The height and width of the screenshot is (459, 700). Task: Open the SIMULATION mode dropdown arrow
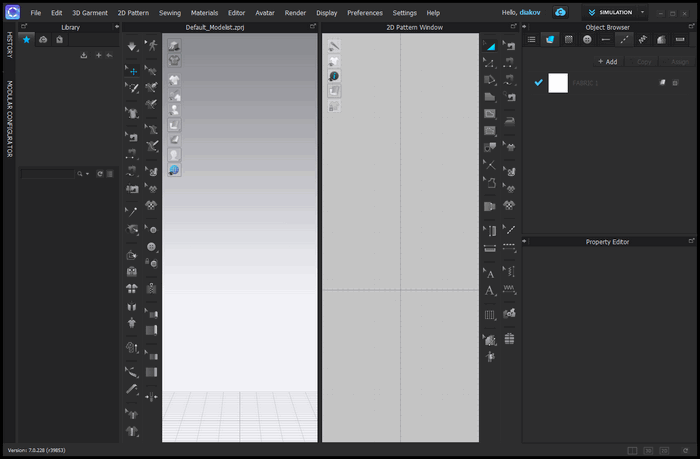pos(642,12)
